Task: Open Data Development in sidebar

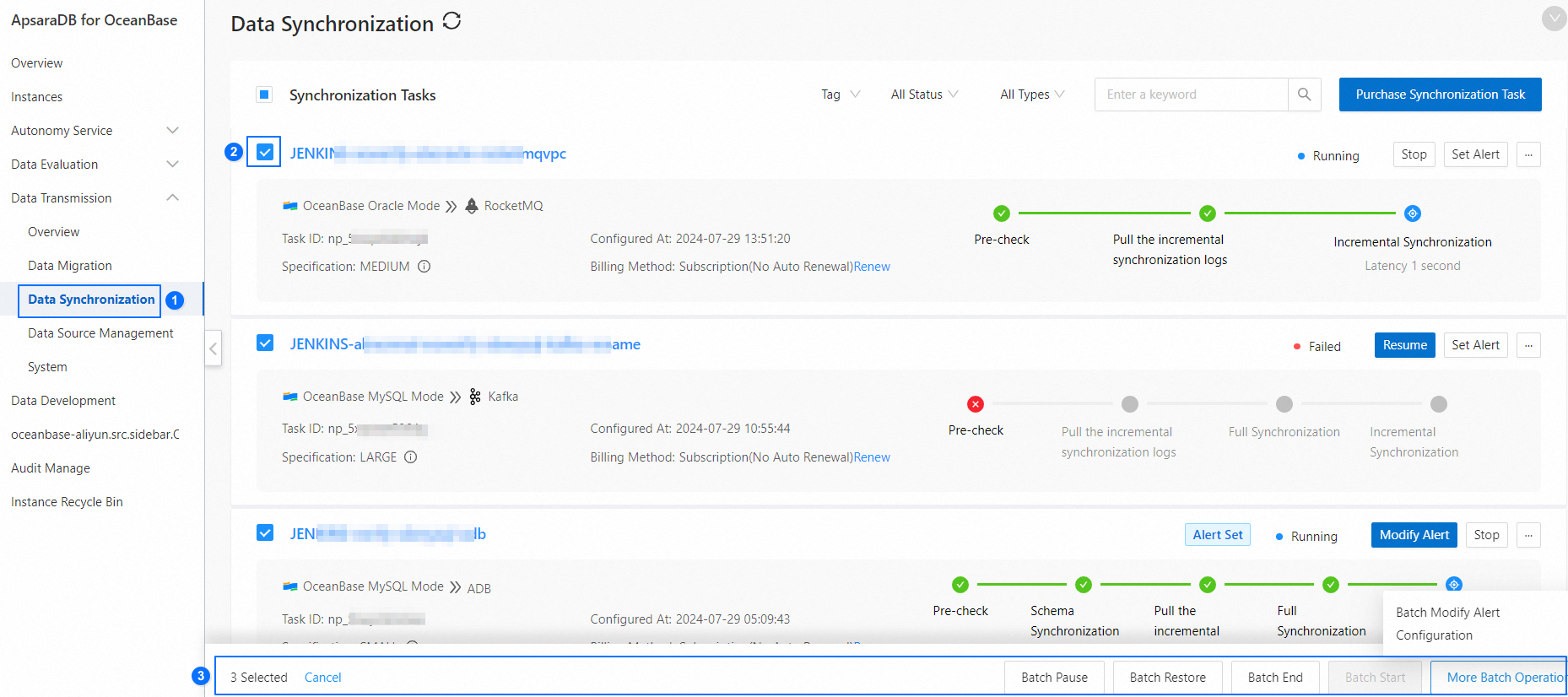Action: click(63, 401)
